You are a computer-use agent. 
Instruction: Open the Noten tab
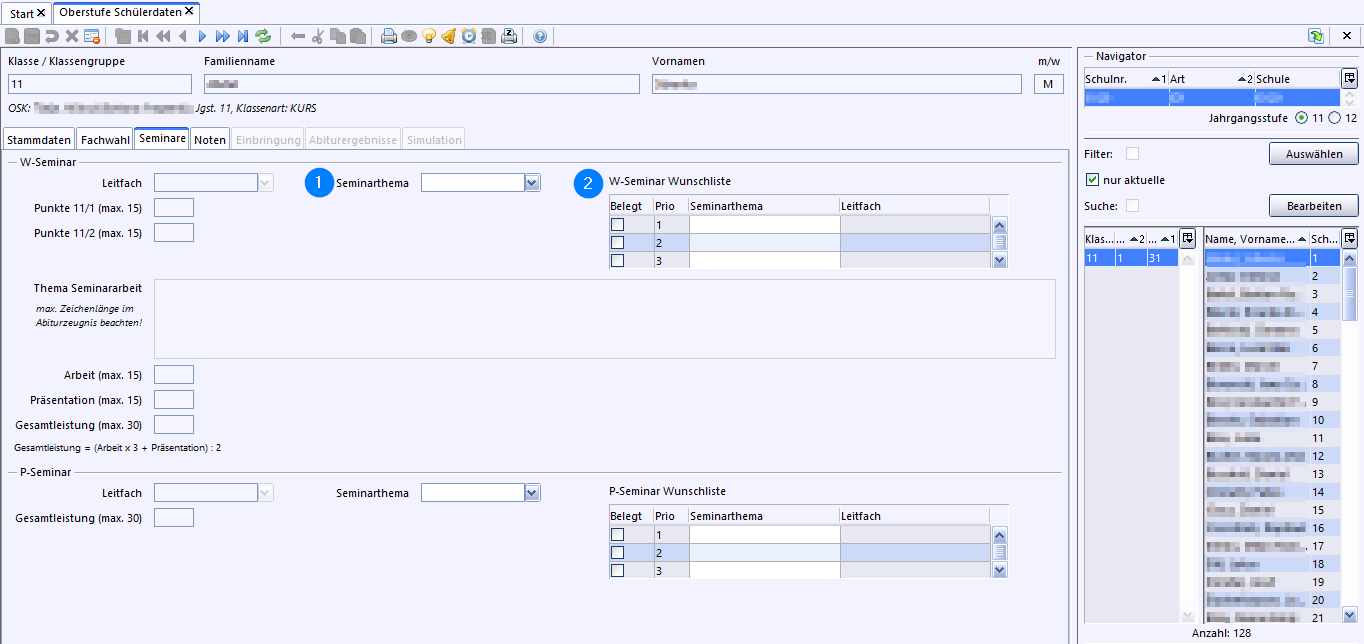tap(210, 140)
